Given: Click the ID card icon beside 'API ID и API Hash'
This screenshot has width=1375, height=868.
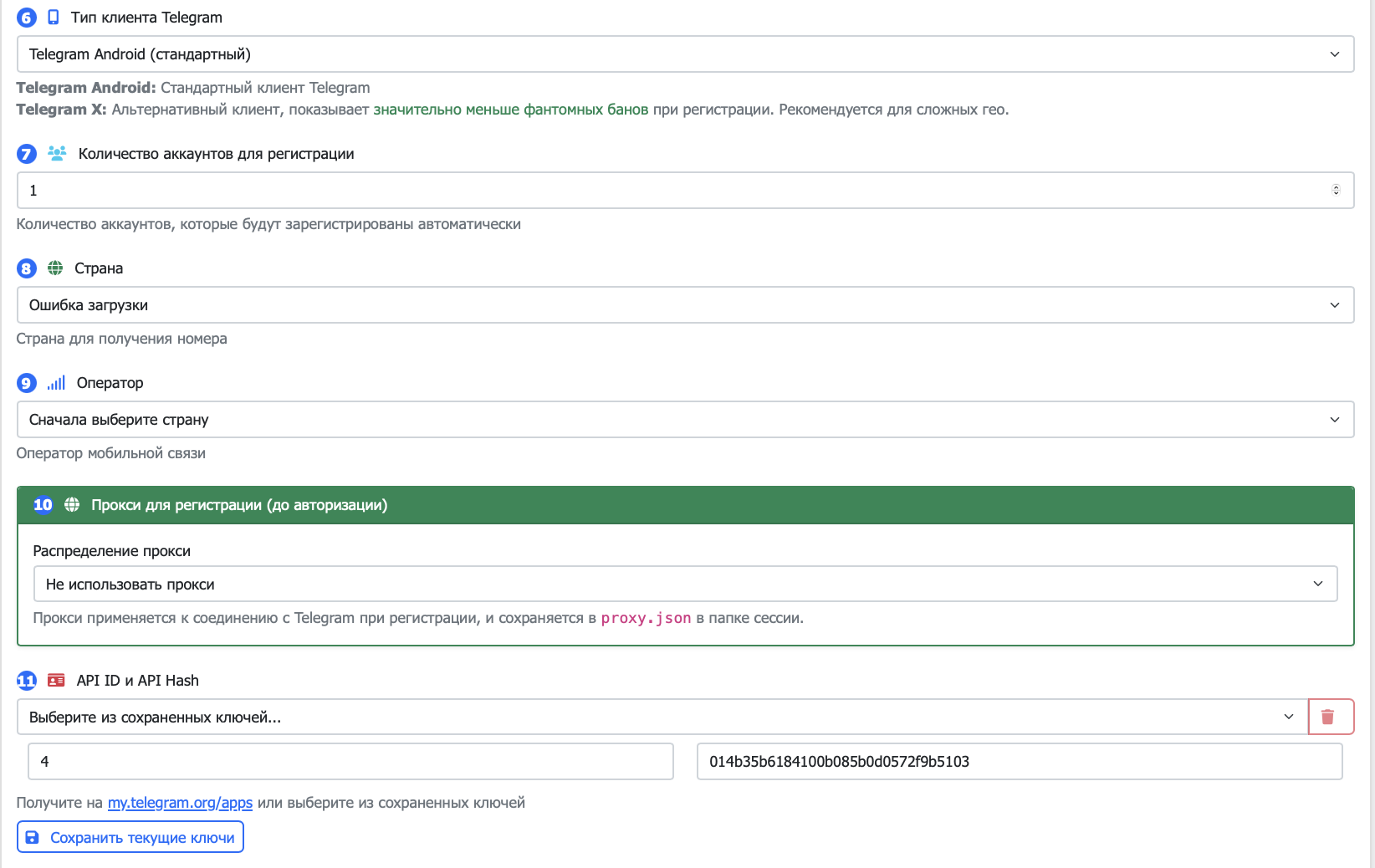Looking at the screenshot, I should 55,680.
